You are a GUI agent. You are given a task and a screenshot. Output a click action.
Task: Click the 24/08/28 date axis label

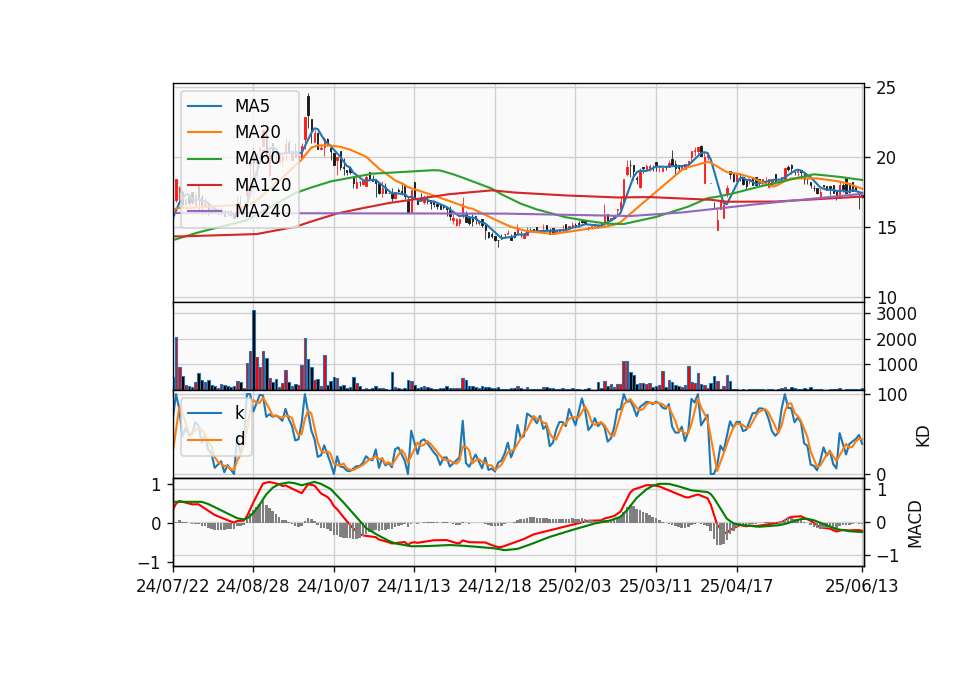[x=253, y=586]
